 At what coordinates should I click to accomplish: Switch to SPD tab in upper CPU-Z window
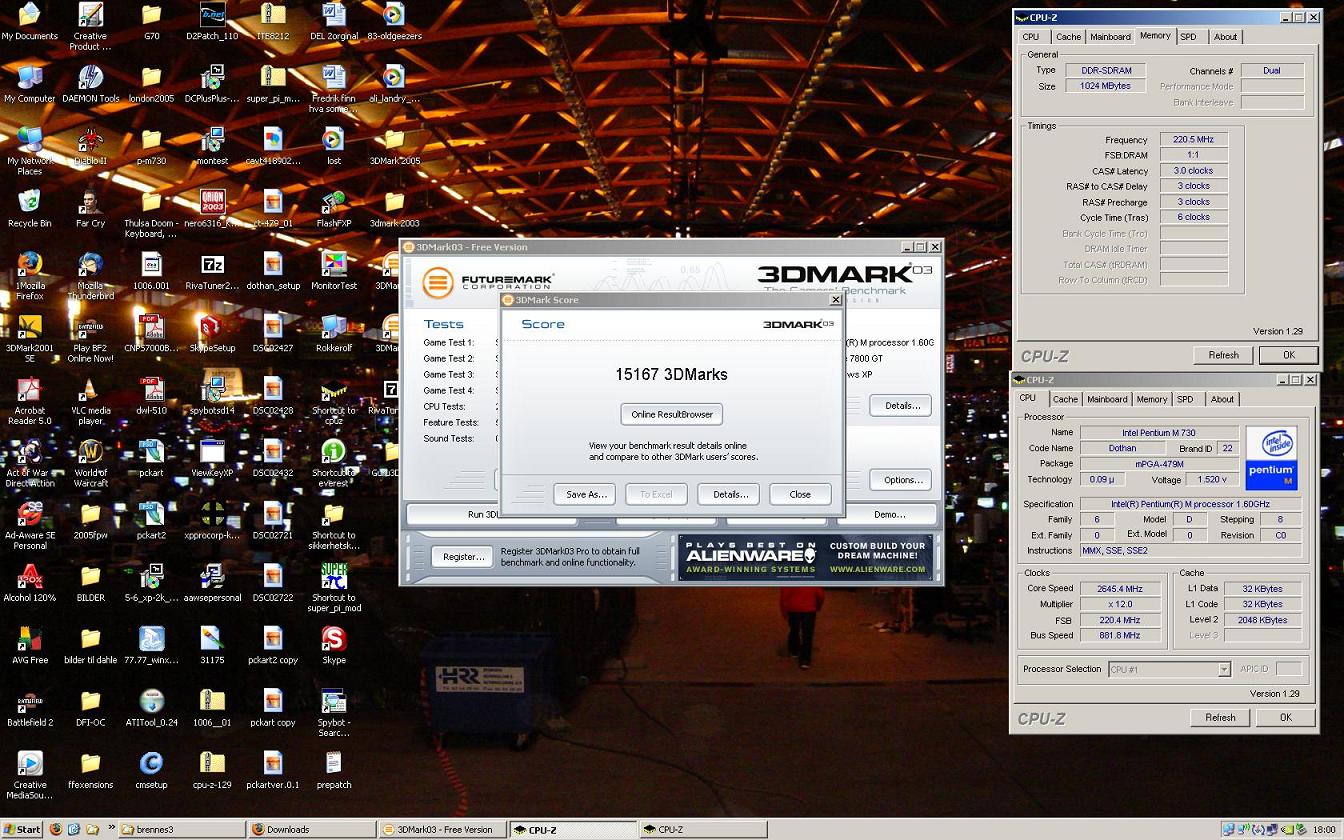(x=1187, y=37)
